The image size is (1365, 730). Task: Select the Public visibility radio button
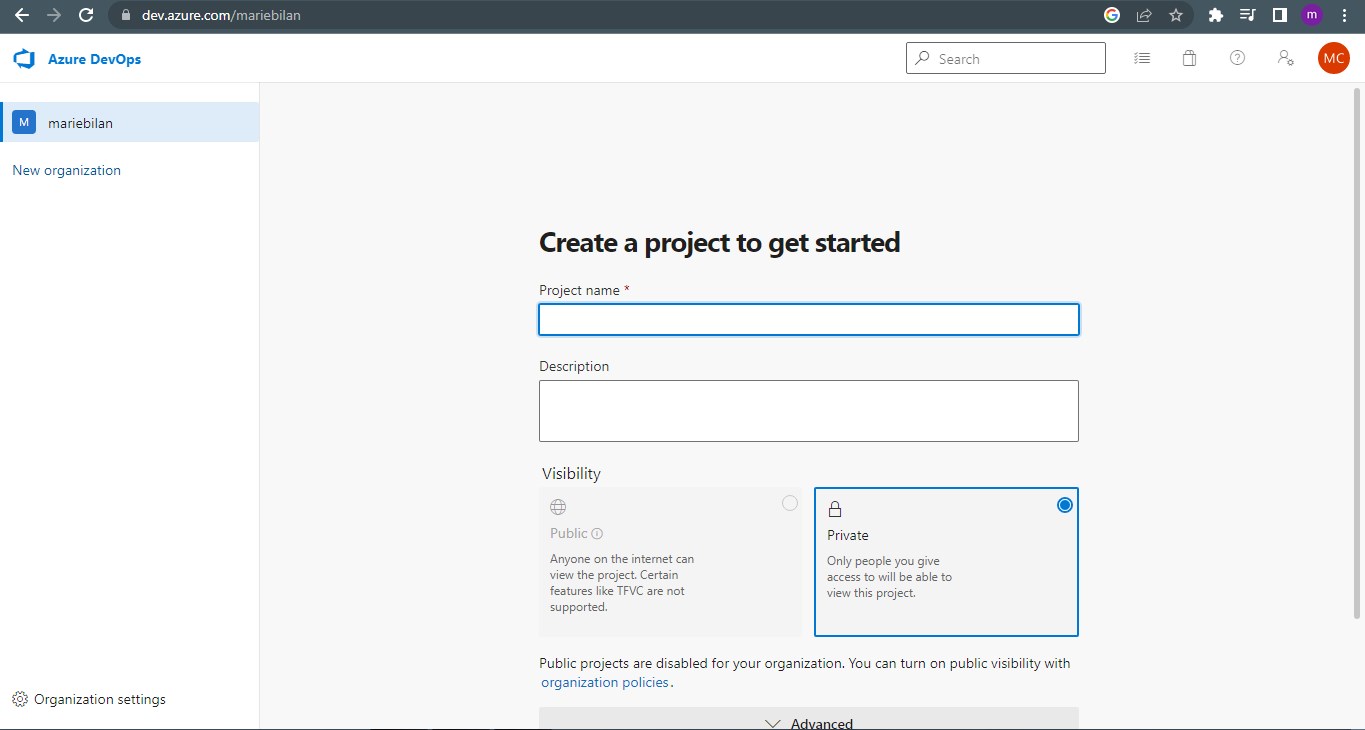pyautogui.click(x=790, y=503)
